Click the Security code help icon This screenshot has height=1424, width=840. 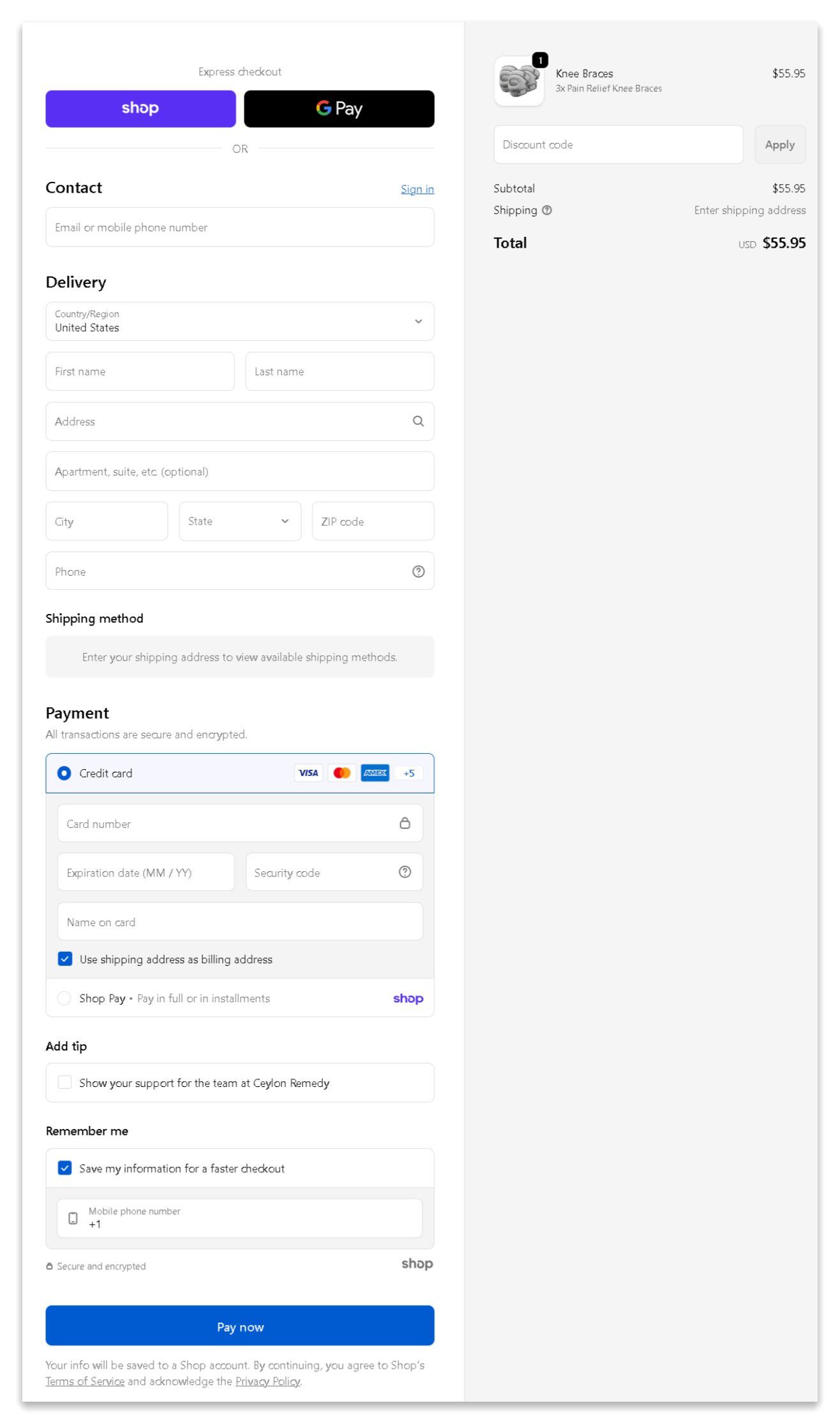405,872
